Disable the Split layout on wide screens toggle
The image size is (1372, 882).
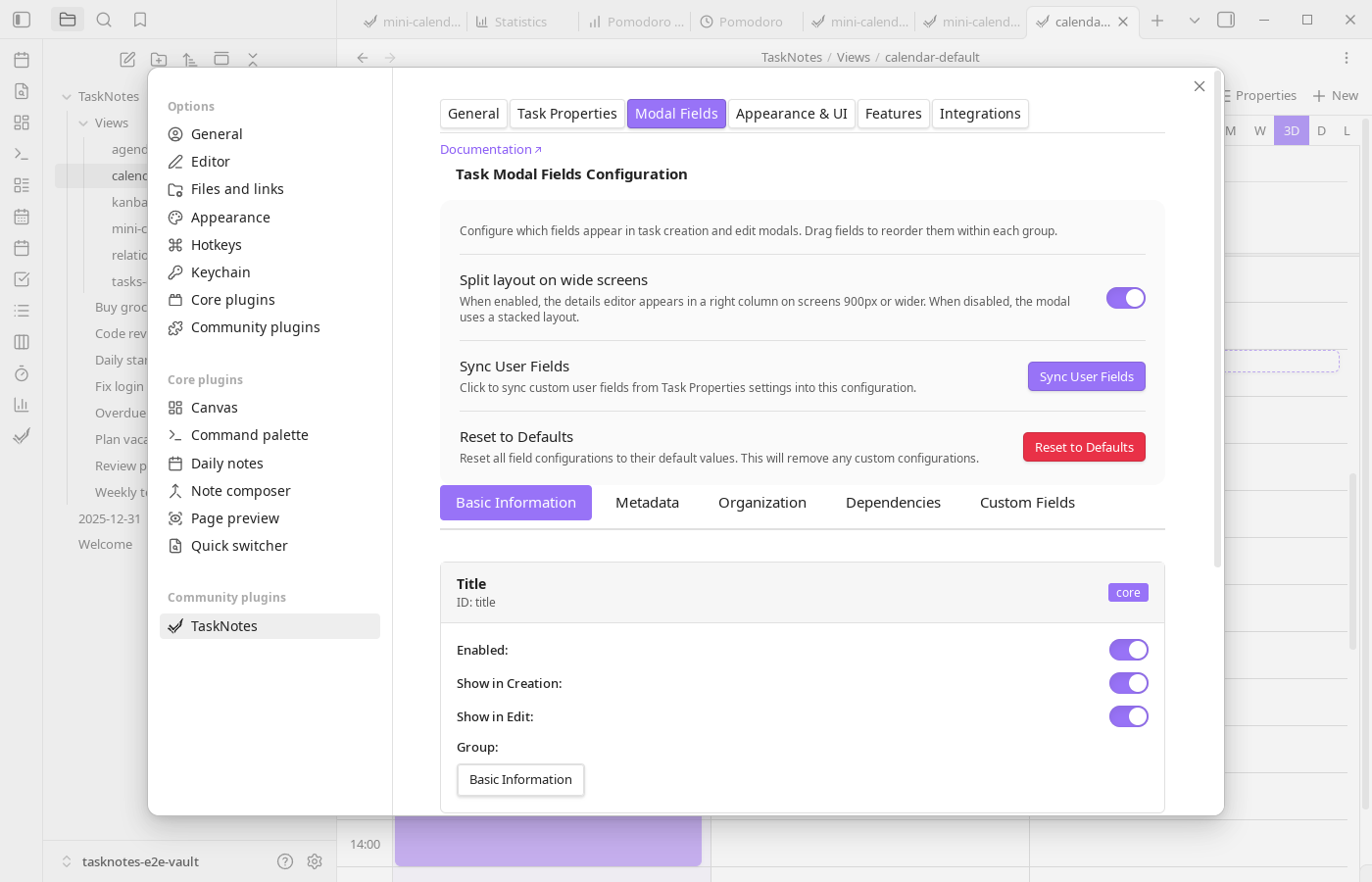[1125, 298]
